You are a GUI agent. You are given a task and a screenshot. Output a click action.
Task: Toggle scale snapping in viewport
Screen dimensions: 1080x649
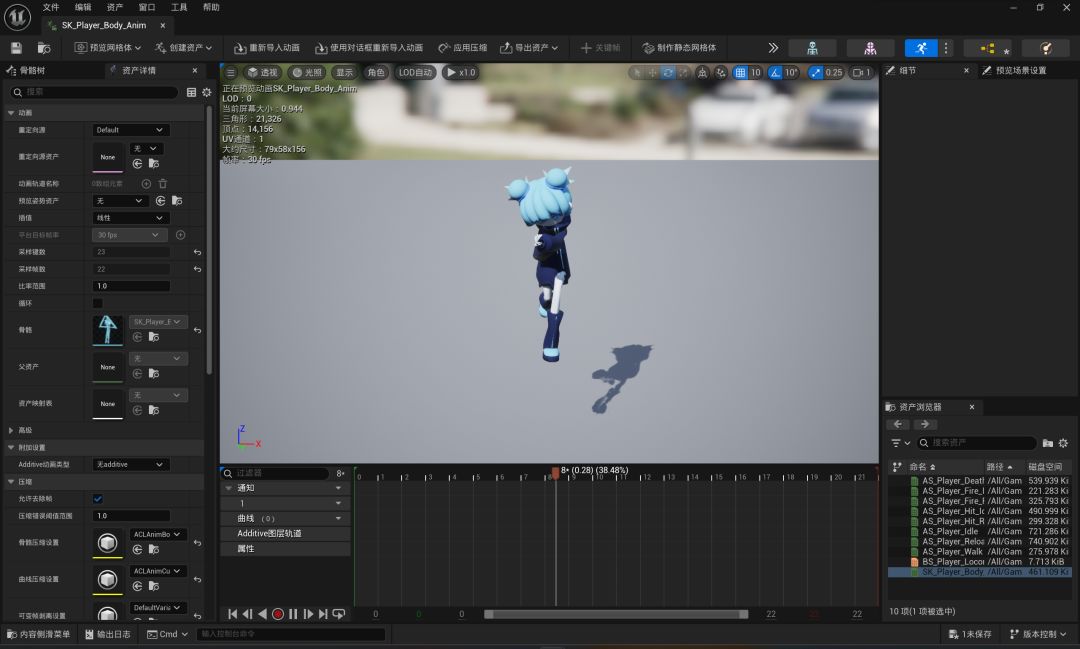click(x=816, y=72)
